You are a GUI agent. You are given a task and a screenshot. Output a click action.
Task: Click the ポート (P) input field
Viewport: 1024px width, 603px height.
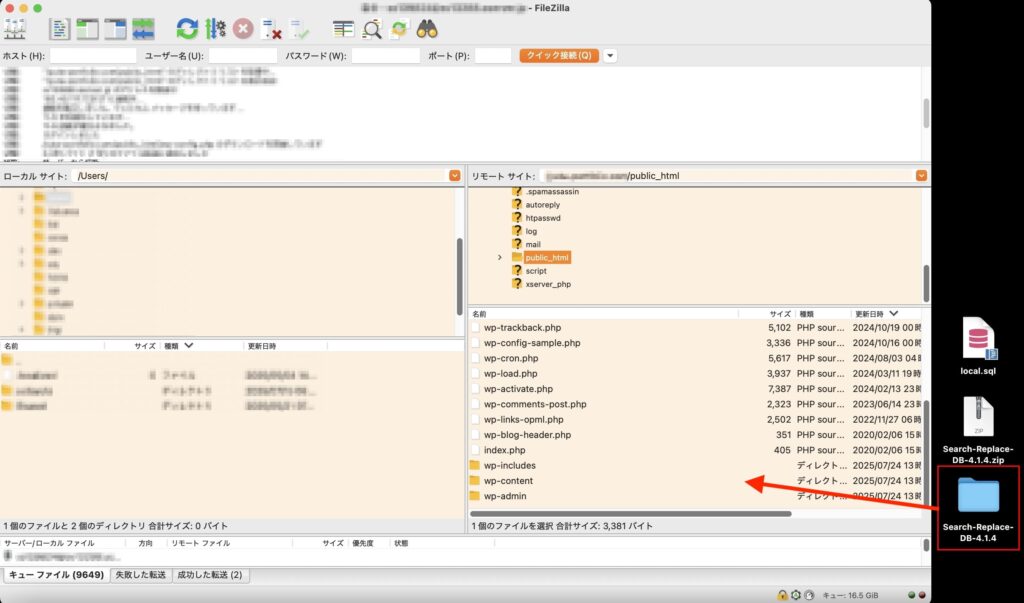coord(493,56)
